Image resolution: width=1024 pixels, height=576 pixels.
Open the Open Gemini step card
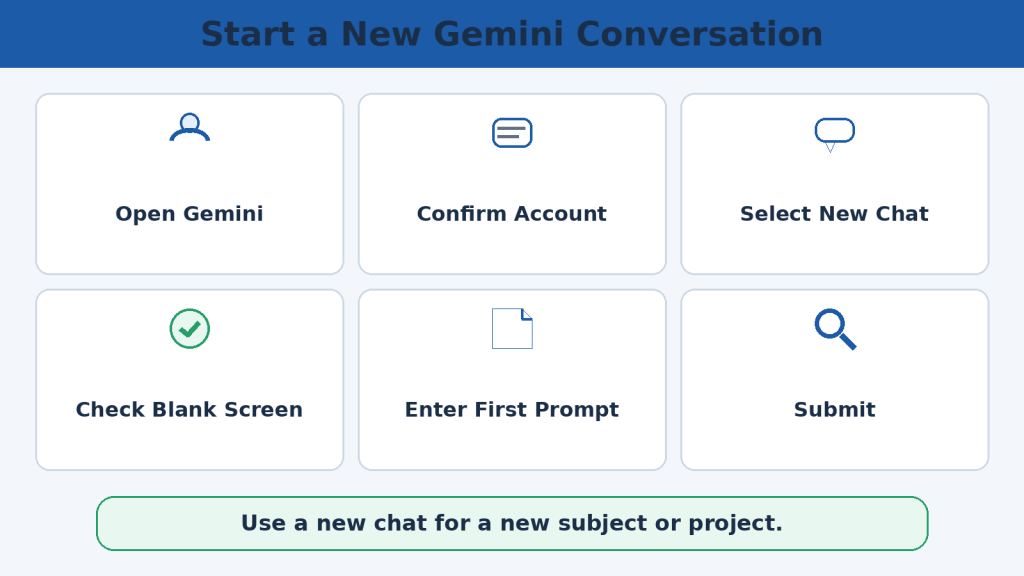tap(189, 184)
